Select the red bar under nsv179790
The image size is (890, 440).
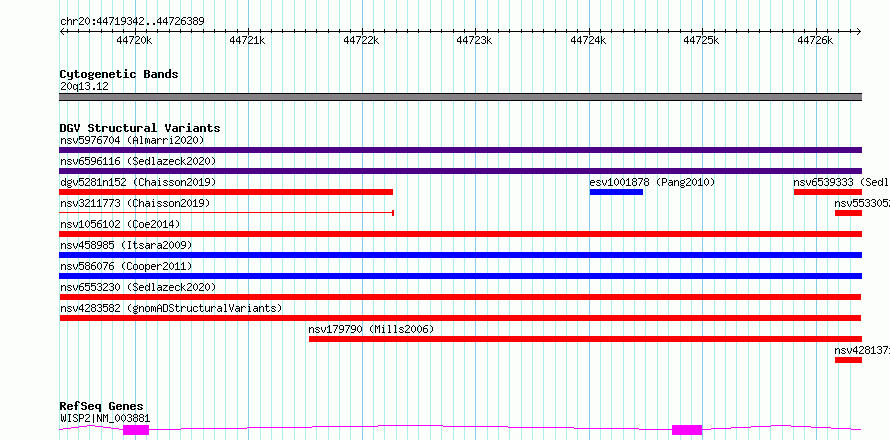coord(585,339)
